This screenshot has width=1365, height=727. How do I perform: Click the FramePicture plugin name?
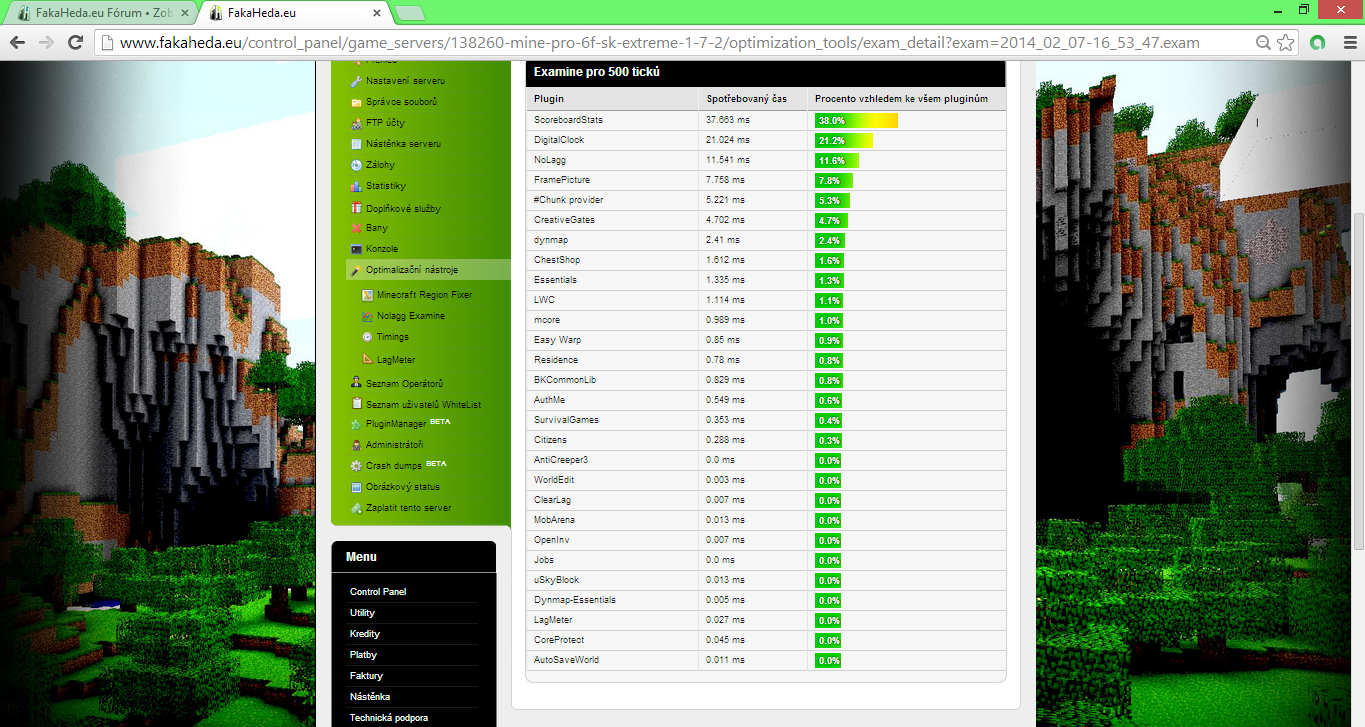click(x=562, y=180)
